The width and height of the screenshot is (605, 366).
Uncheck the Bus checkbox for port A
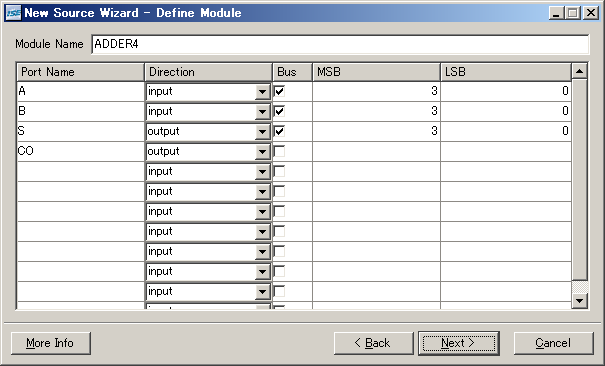pos(279,91)
